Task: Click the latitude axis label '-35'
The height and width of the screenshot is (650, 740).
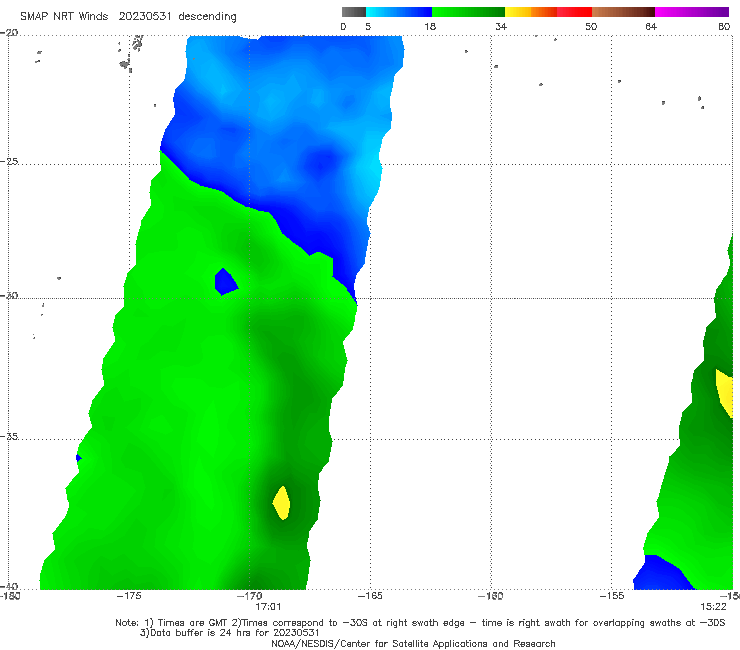Action: [x=9, y=436]
